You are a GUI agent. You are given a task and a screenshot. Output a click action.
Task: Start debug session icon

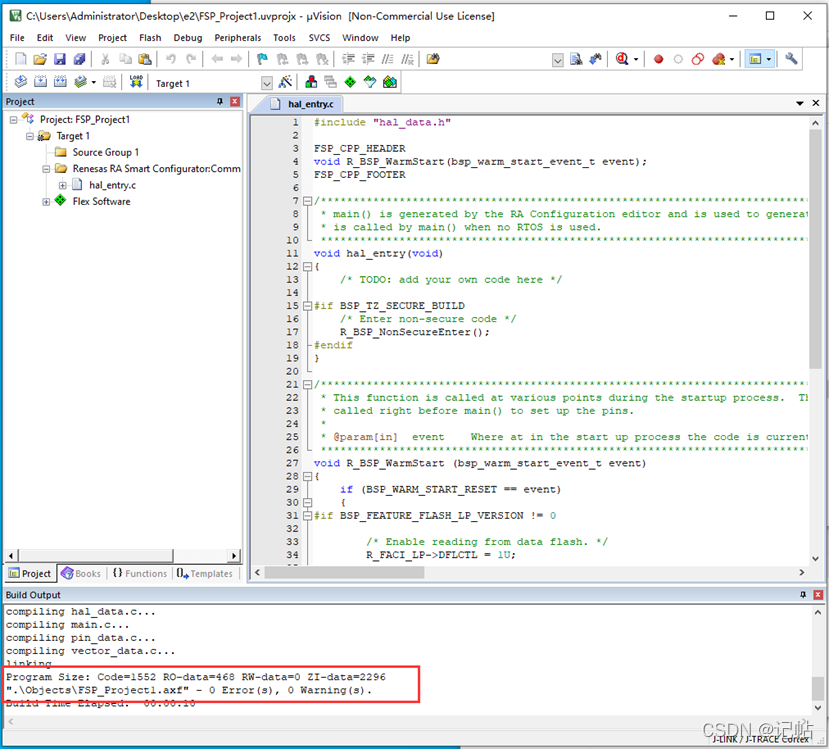[x=622, y=59]
